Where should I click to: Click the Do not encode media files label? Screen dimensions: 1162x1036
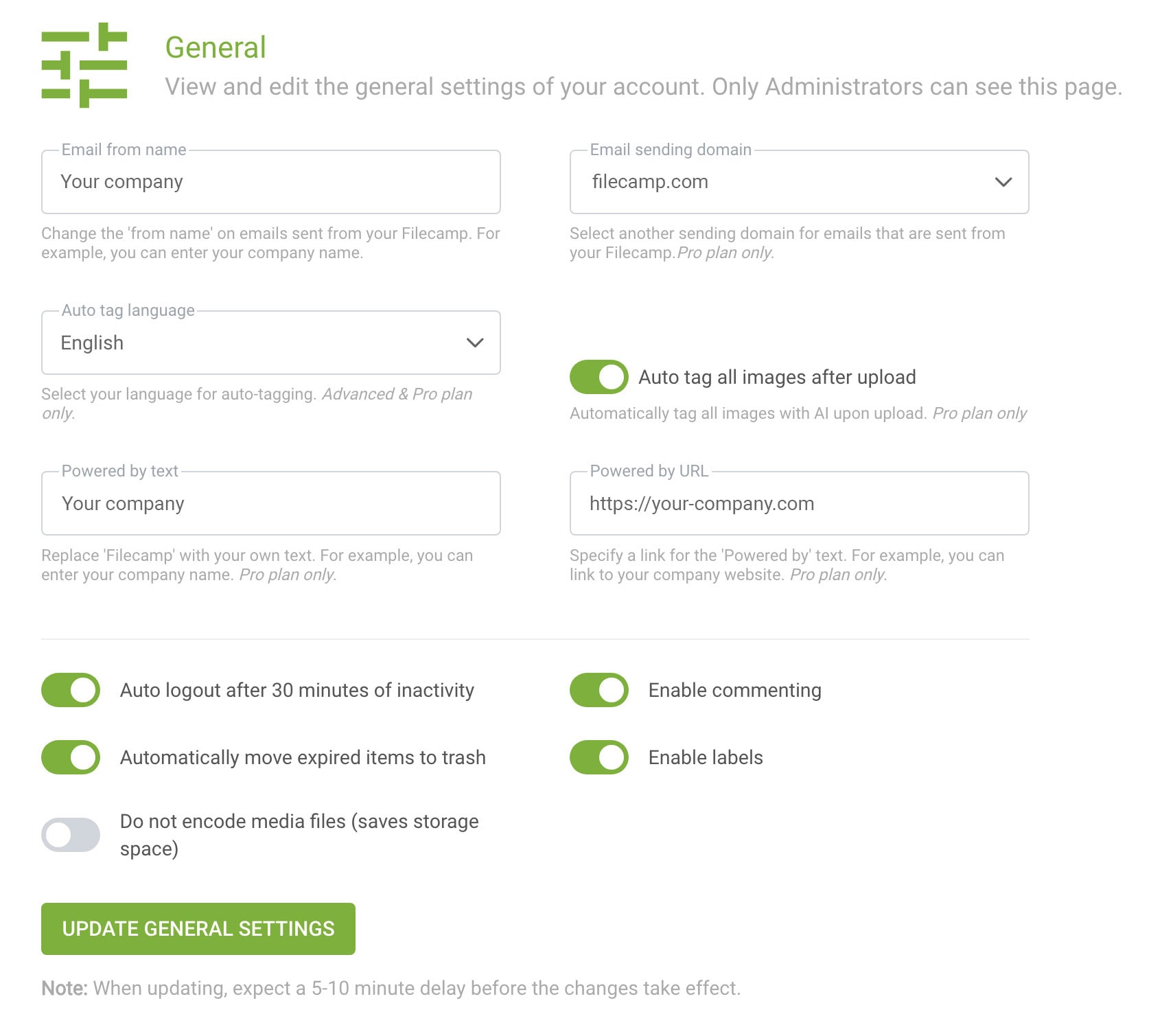(x=299, y=835)
